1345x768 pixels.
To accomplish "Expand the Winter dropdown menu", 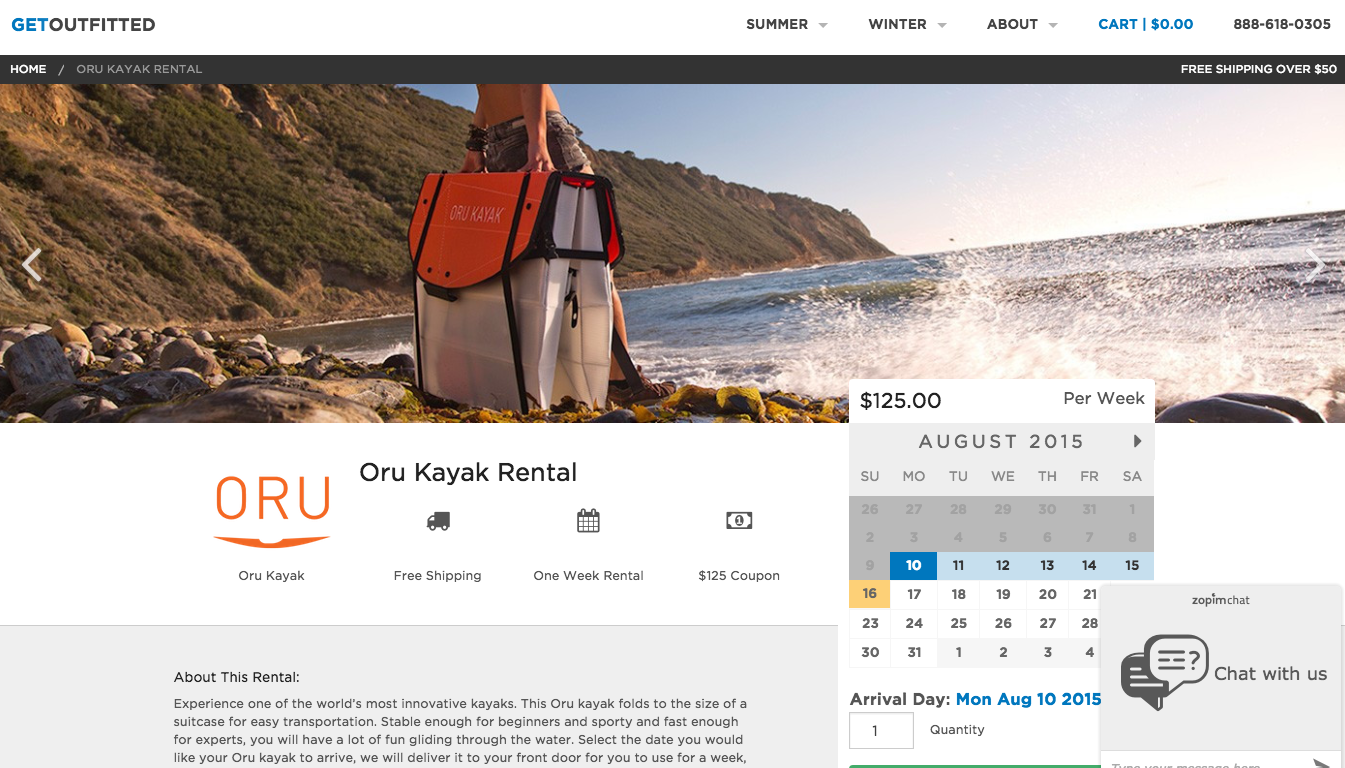I will coord(907,24).
